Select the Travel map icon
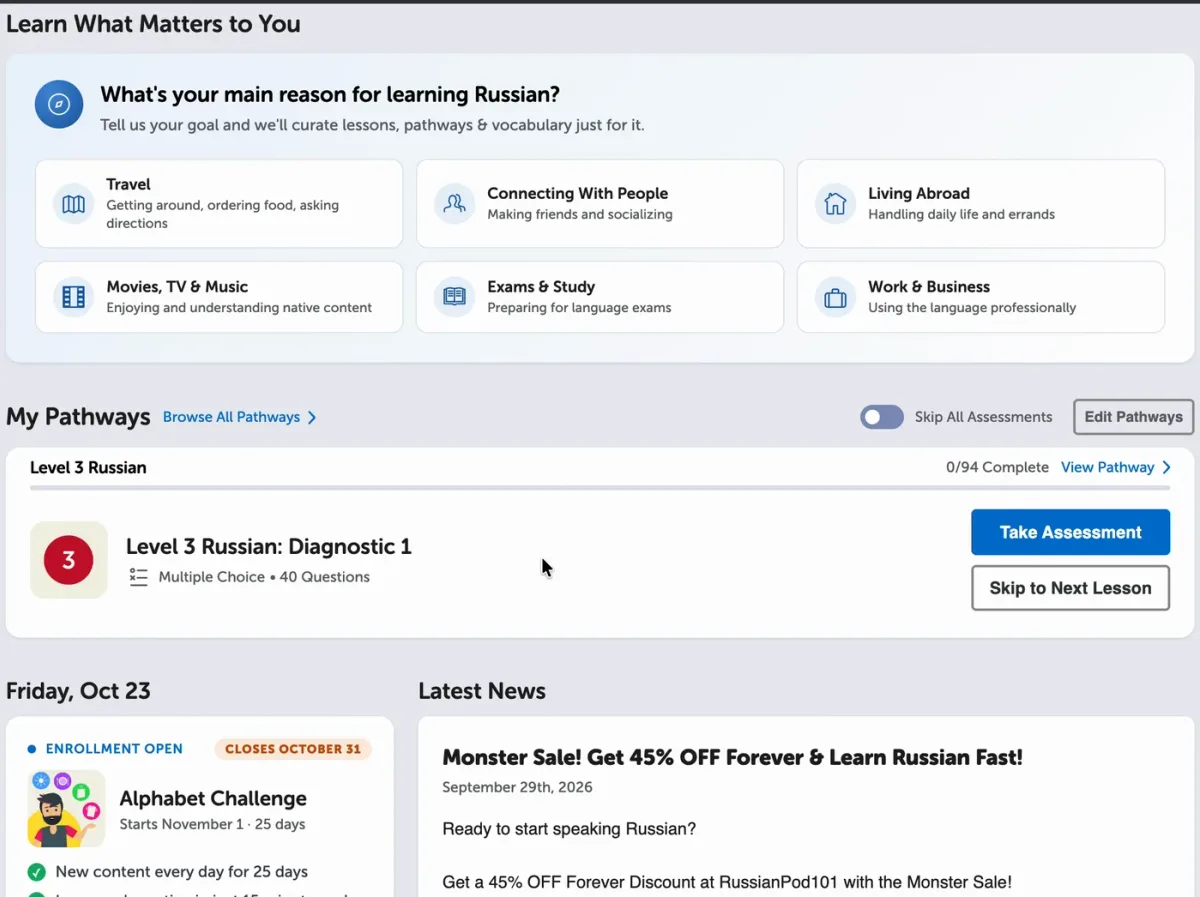The height and width of the screenshot is (897, 1200). coord(74,204)
